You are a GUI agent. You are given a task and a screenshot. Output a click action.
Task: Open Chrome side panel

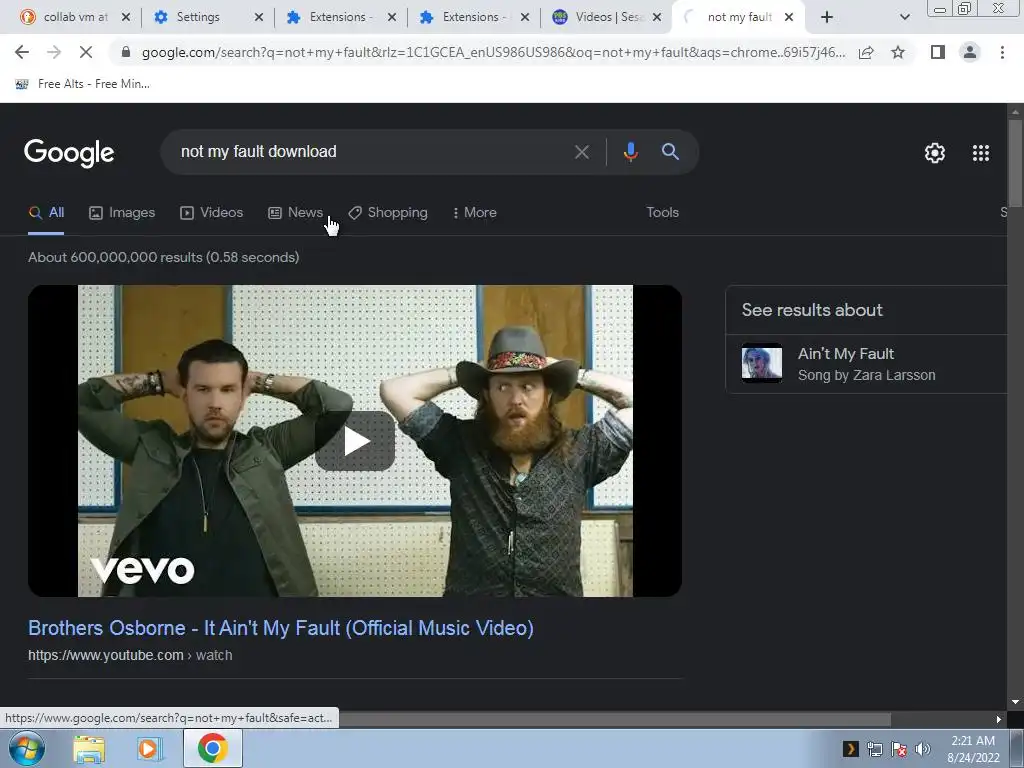[938, 52]
